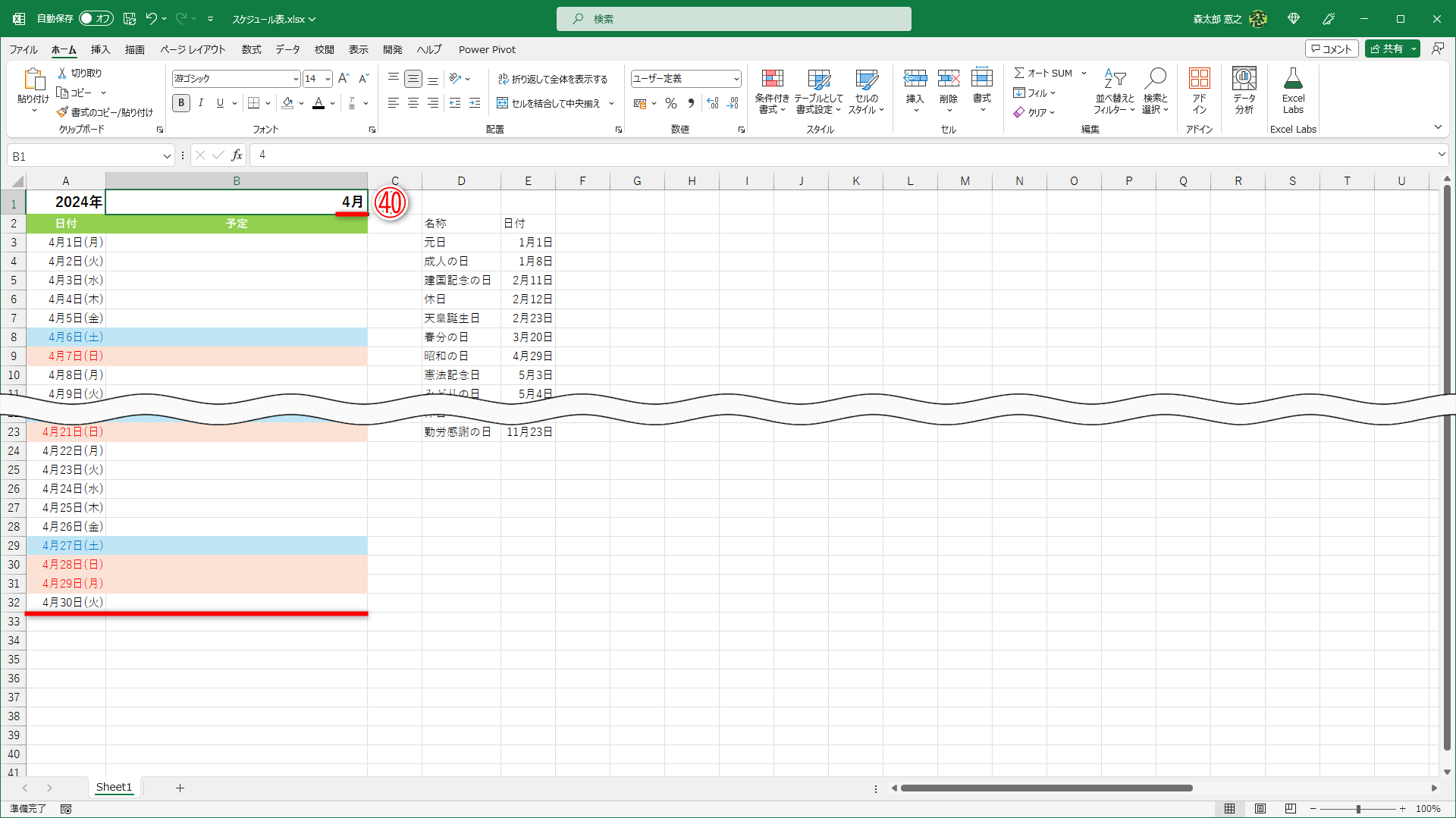
Task: Open the font color dropdown arrow
Action: (x=332, y=103)
